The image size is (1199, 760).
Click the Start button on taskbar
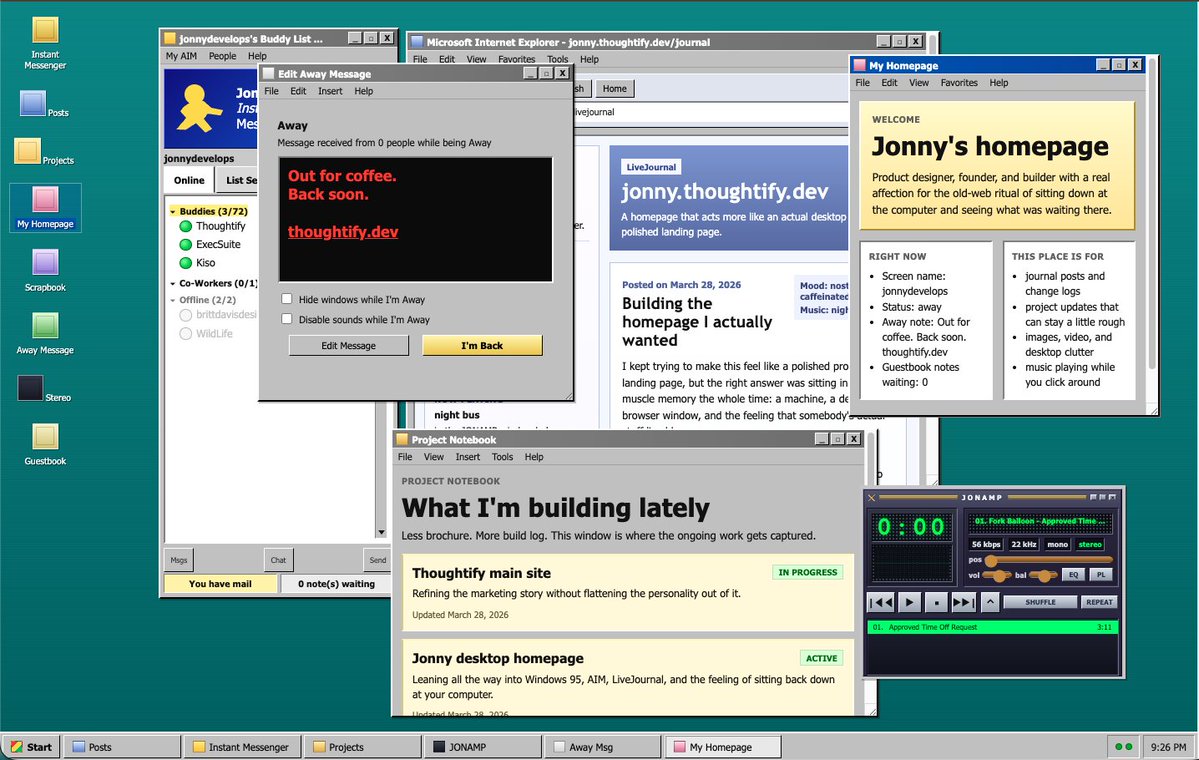(32, 747)
